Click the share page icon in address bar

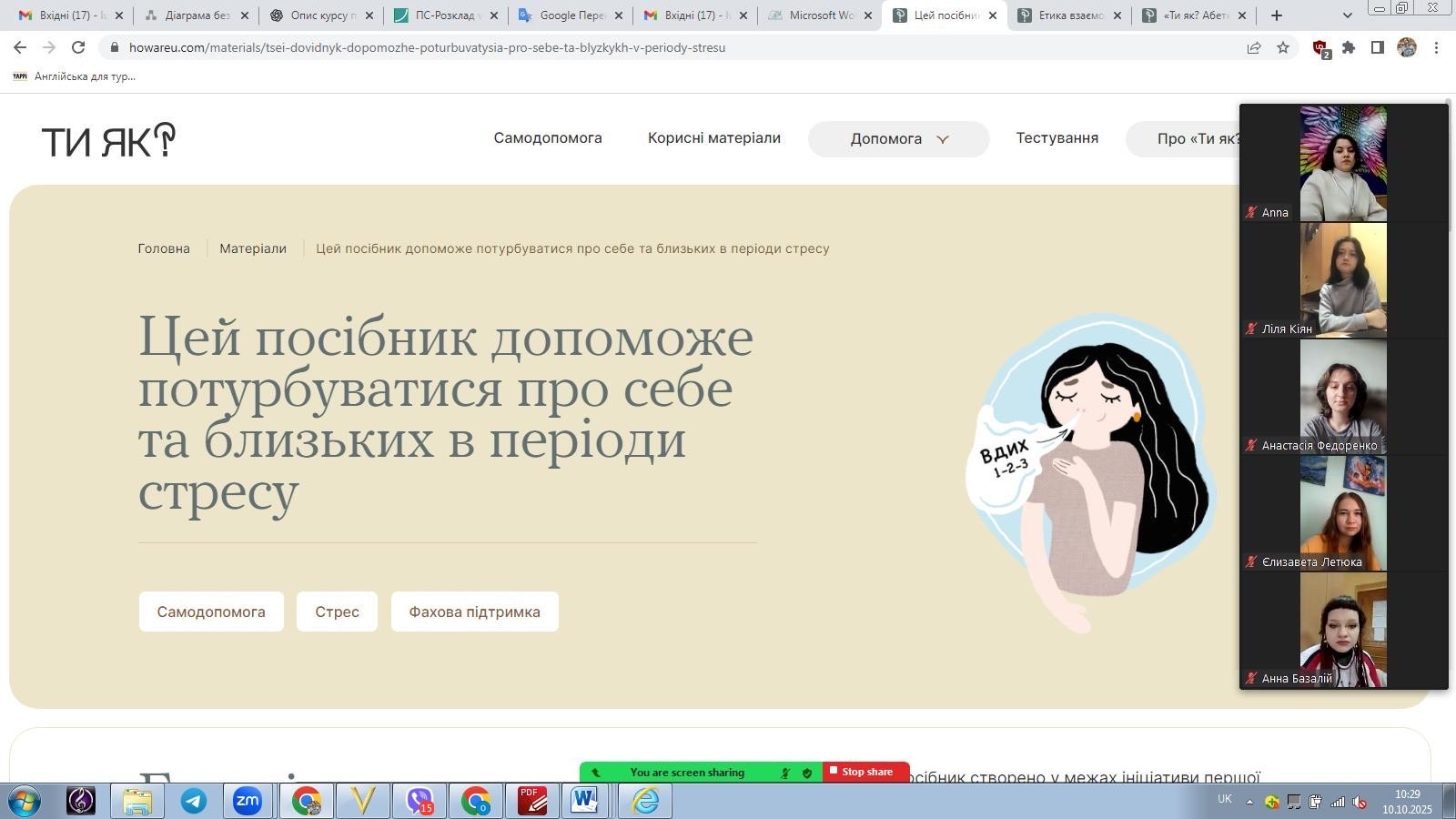coord(1254,47)
